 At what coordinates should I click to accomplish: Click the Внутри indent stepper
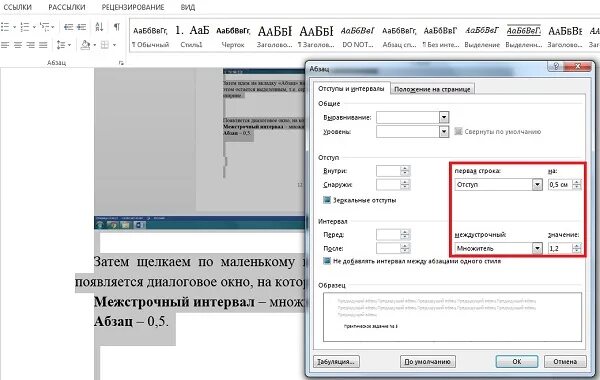pos(405,171)
